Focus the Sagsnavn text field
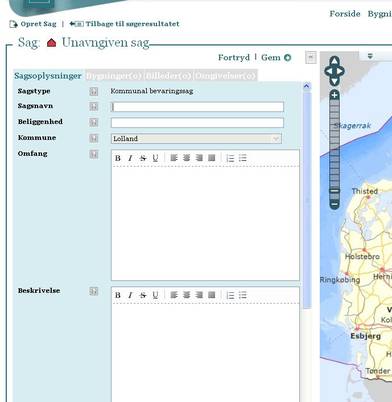 coord(197,107)
